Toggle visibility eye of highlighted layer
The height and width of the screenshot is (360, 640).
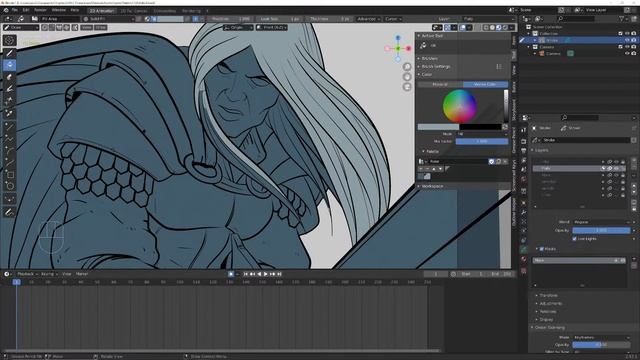(616, 168)
